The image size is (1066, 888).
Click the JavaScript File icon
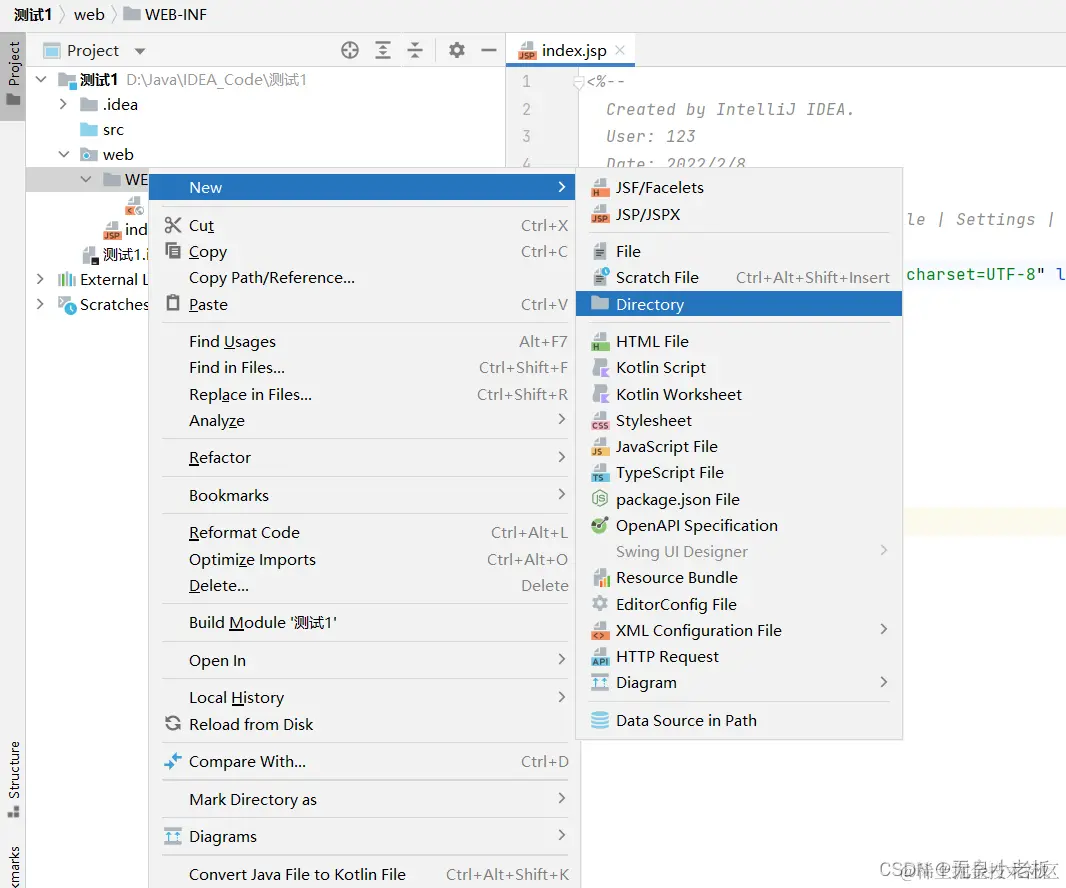(x=600, y=447)
